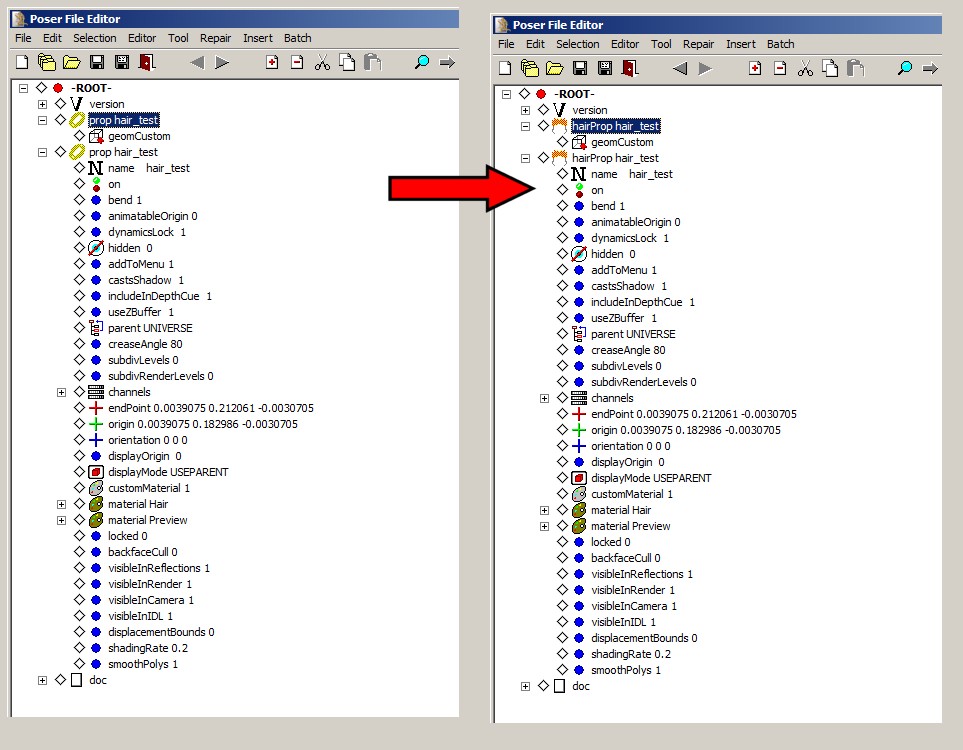Open the Insert menu in right window

(x=741, y=44)
